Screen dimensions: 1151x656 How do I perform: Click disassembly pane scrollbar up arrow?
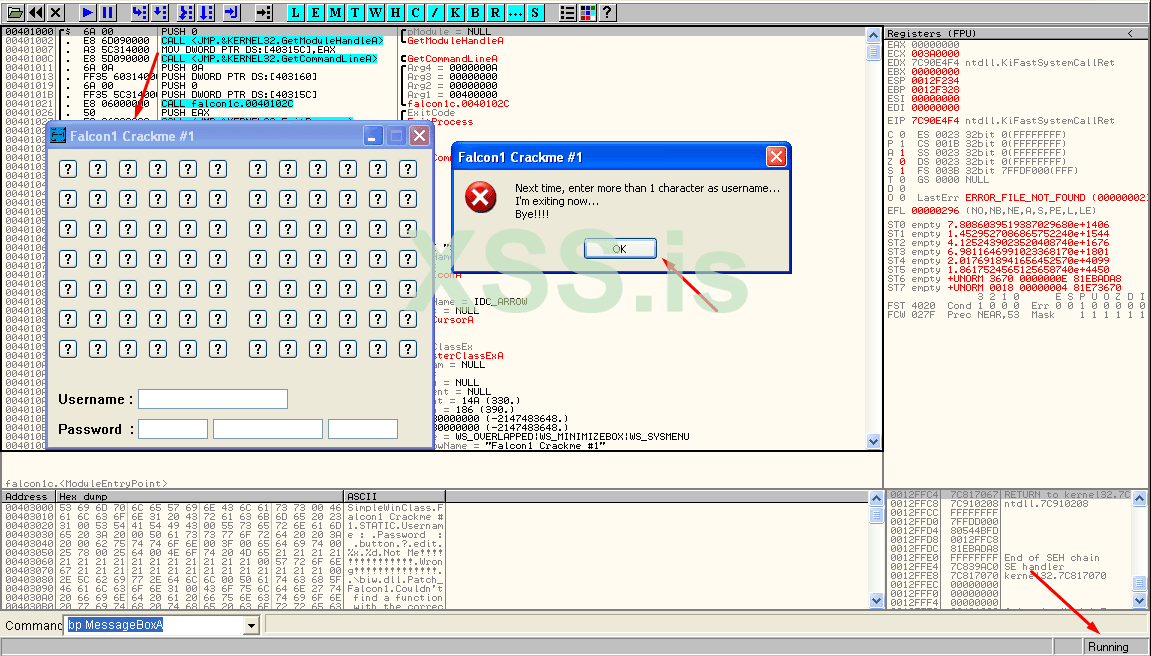coord(873,35)
